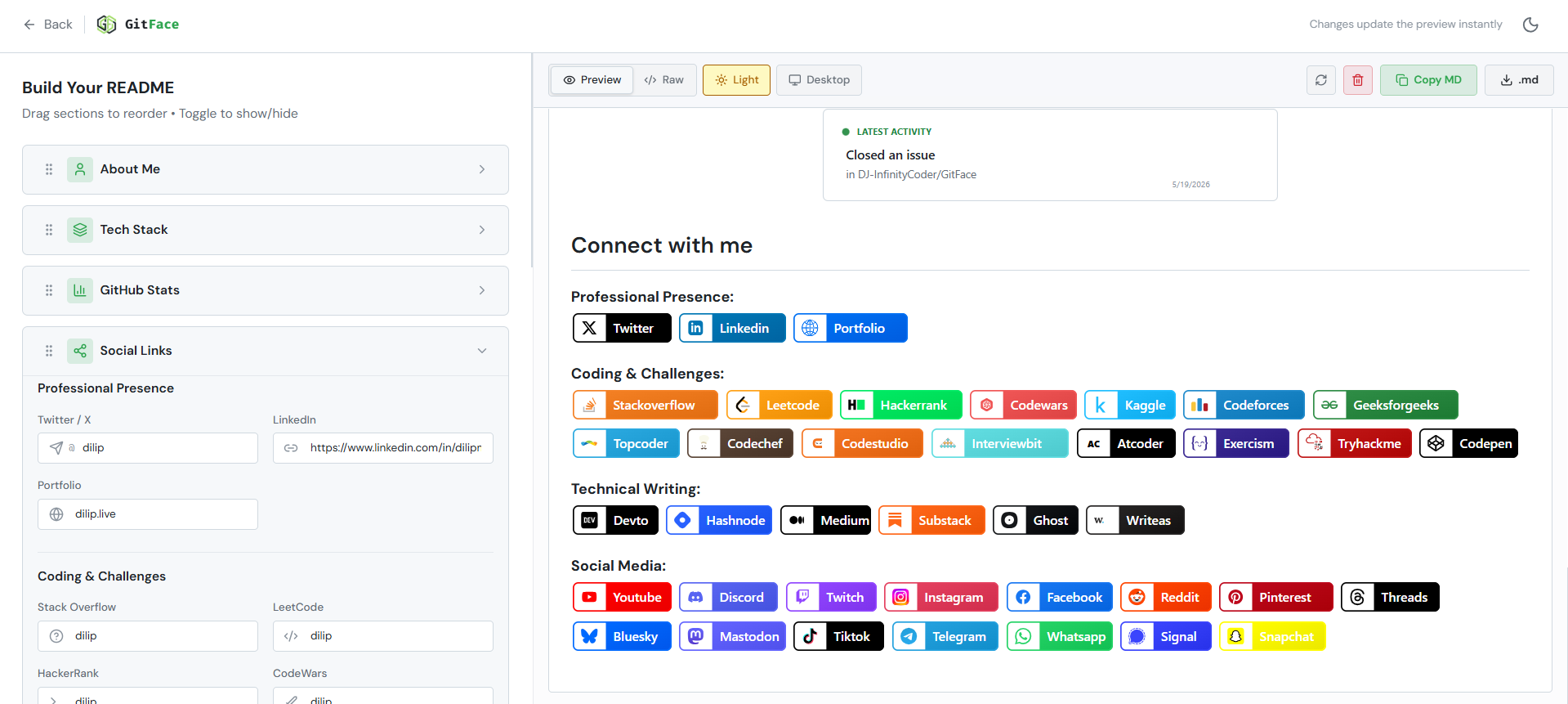Toggle dark mode moon icon

(x=1530, y=25)
